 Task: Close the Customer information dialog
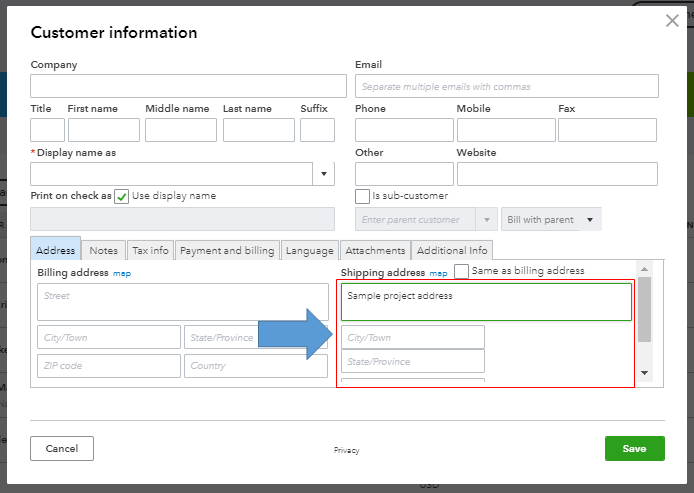coord(672,21)
